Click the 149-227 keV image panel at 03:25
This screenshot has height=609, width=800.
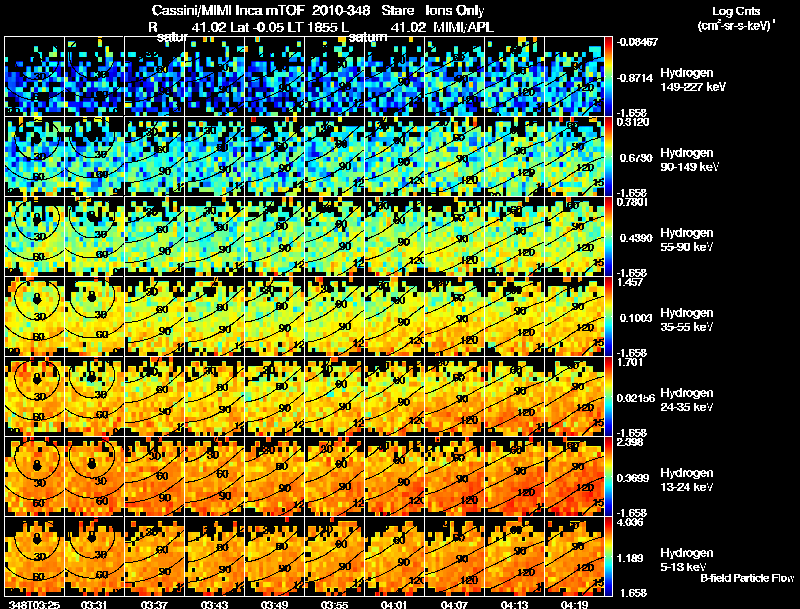click(34, 76)
